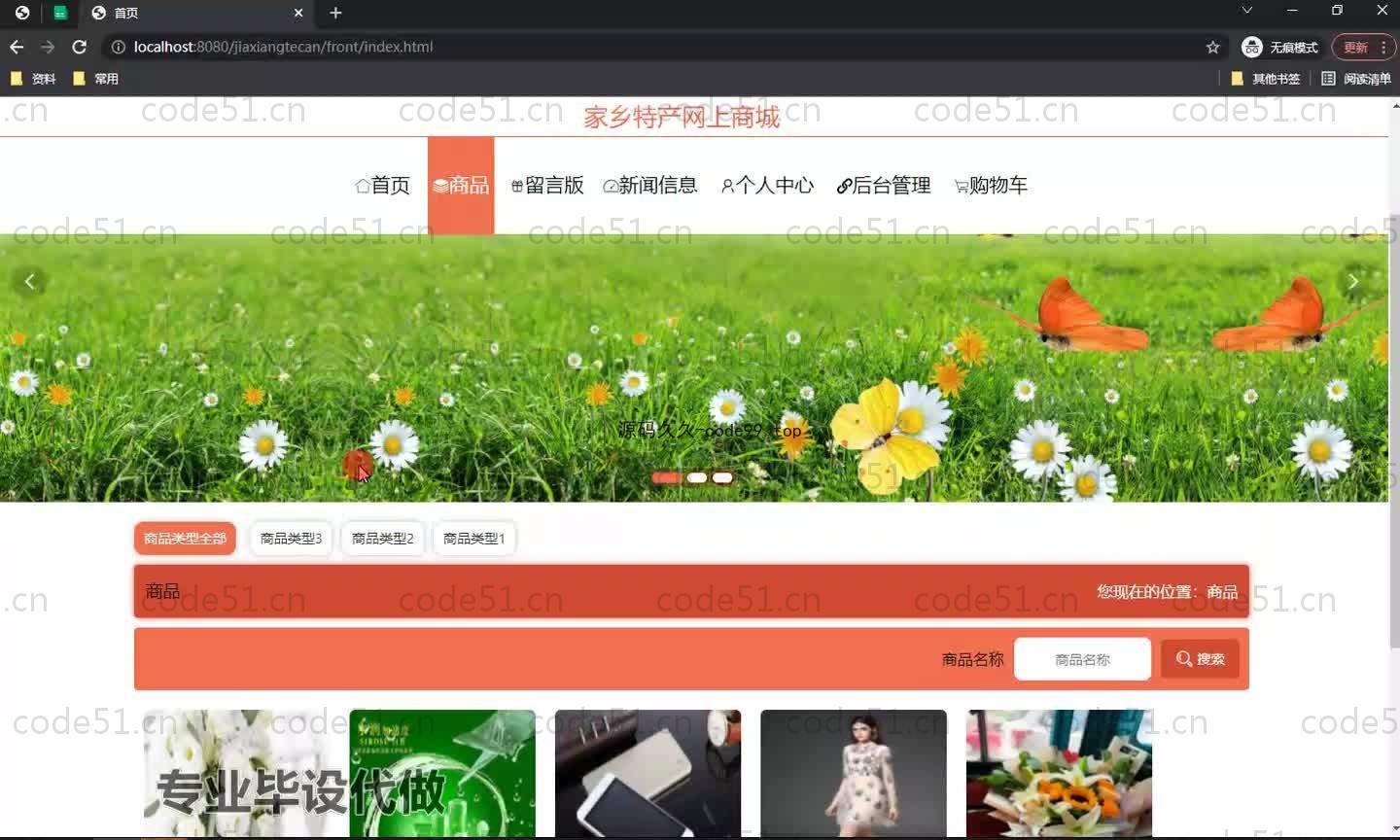Click the first window icon in title bar
Viewport: 1400px width, 840px height.
tap(21, 13)
